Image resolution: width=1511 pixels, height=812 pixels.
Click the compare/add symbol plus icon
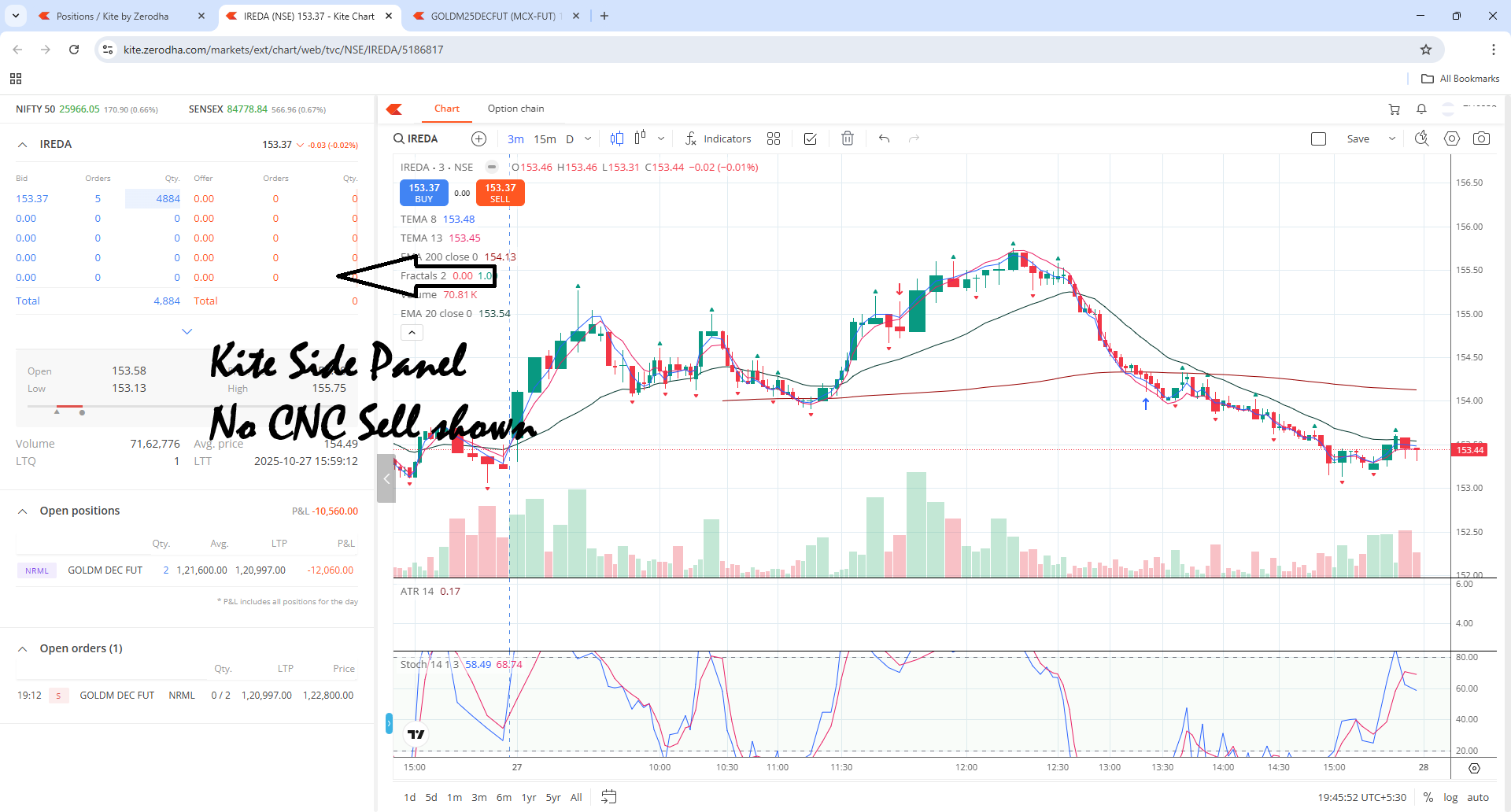coord(478,139)
